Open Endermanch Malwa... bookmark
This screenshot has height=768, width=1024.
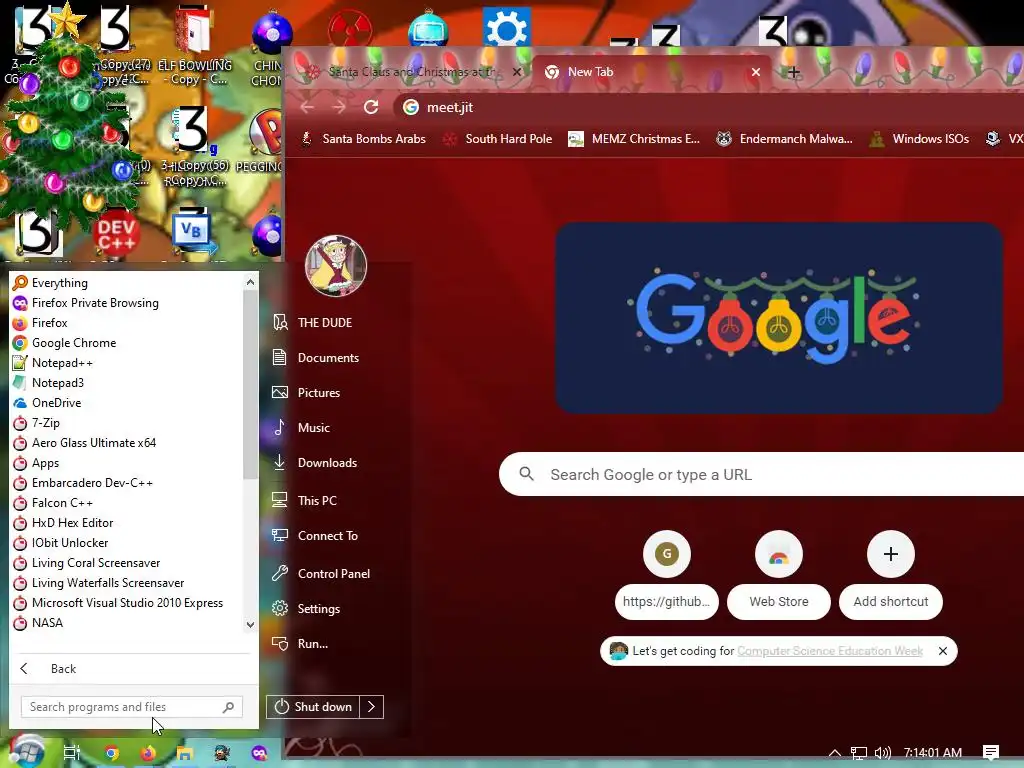[x=784, y=138]
